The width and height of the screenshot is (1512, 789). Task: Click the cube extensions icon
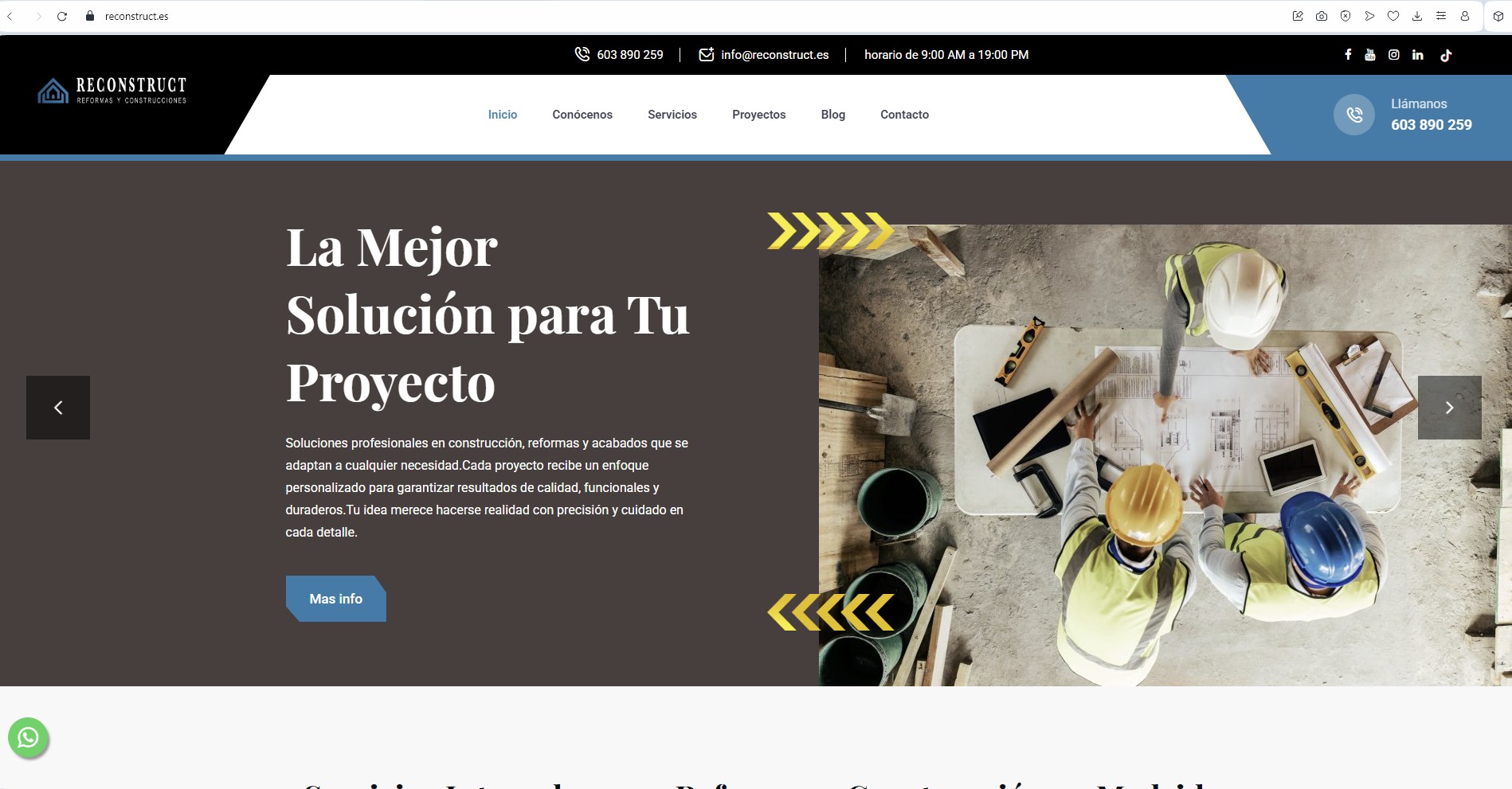pyautogui.click(x=1498, y=16)
